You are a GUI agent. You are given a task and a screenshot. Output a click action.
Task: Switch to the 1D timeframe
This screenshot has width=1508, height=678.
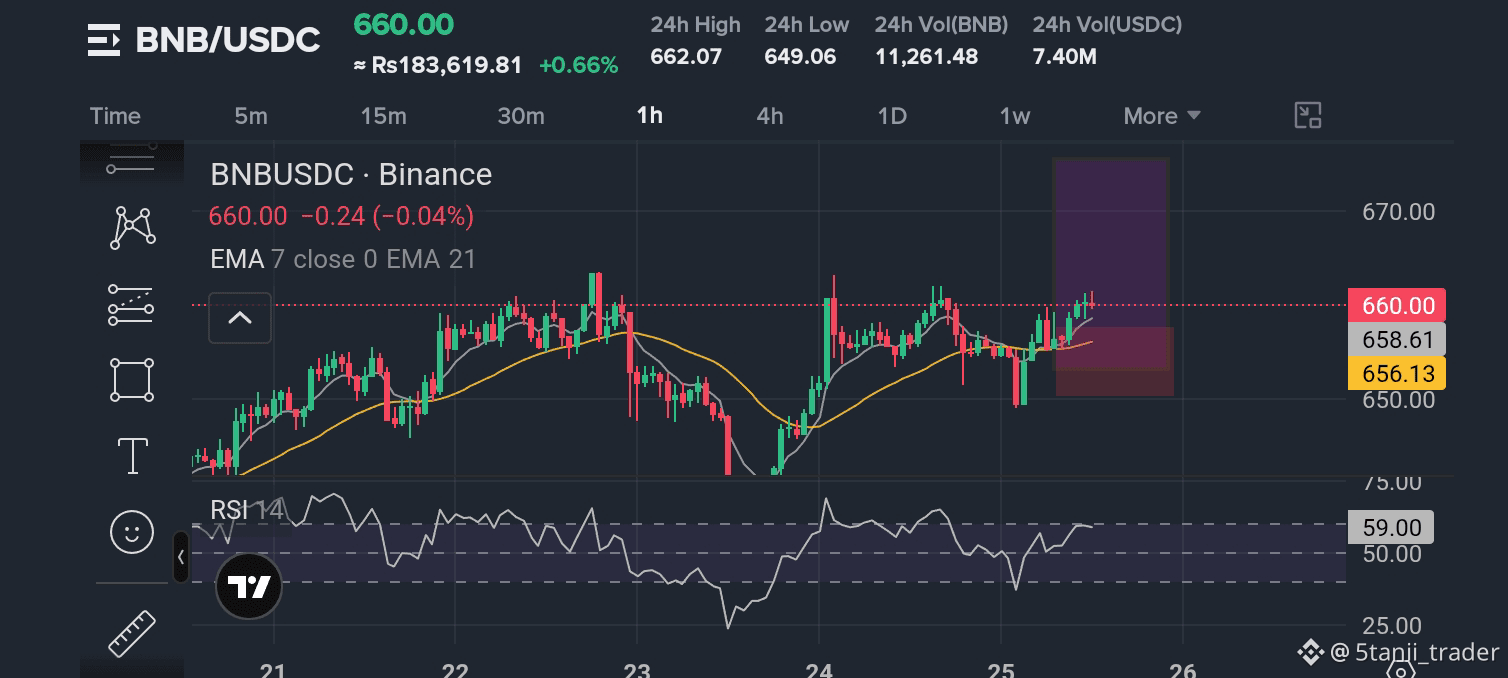pyautogui.click(x=892, y=116)
